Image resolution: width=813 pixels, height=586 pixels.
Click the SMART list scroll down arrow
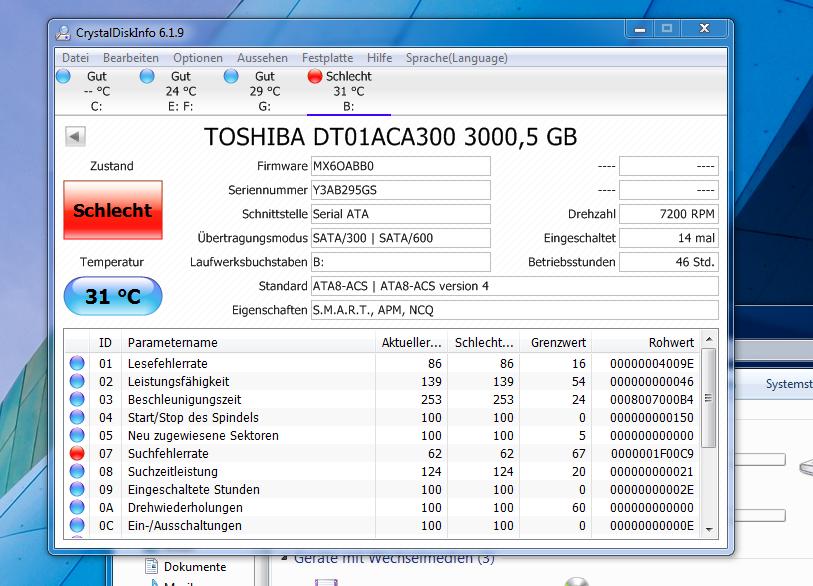[x=709, y=529]
